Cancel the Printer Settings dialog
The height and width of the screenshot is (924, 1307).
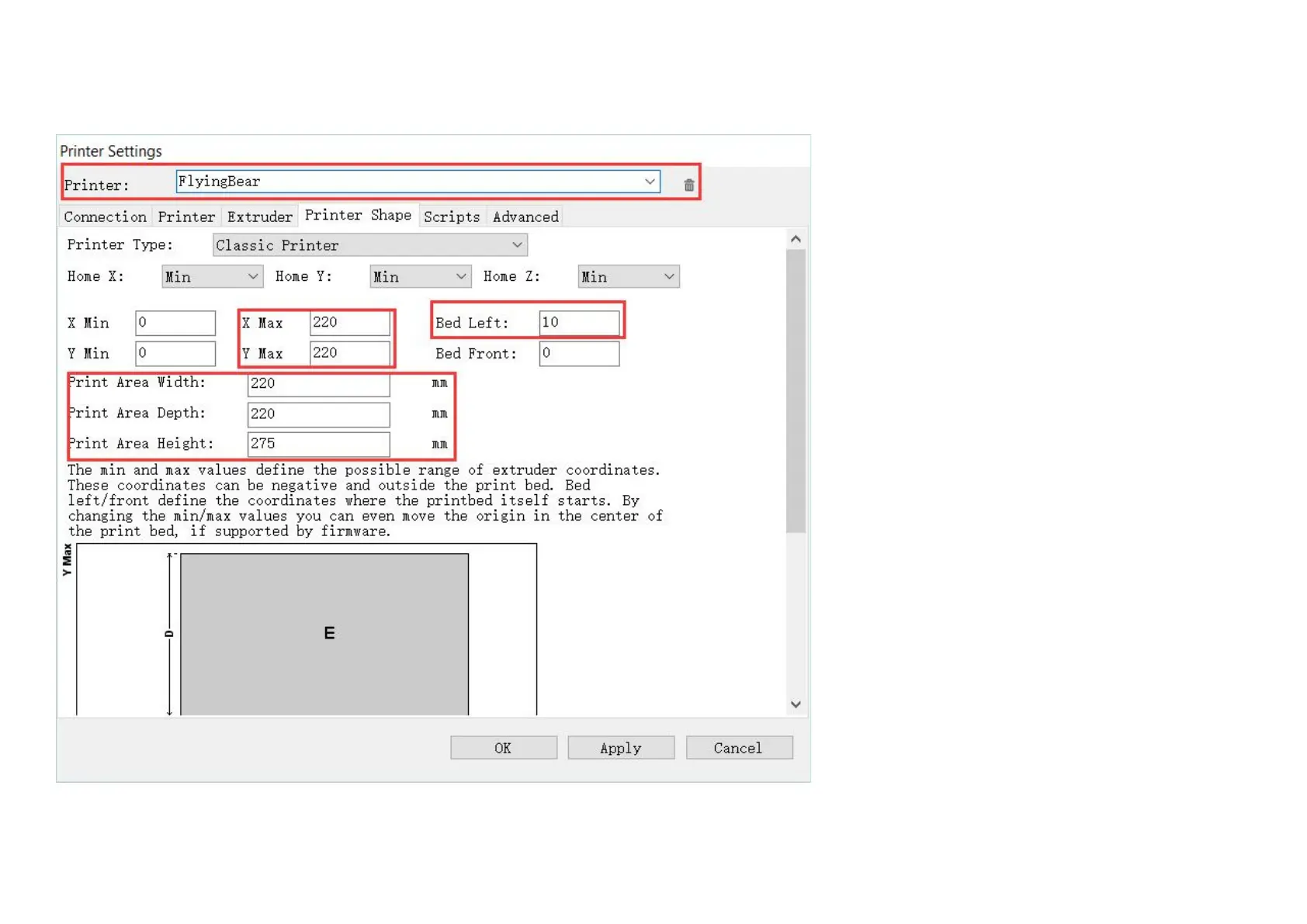739,748
